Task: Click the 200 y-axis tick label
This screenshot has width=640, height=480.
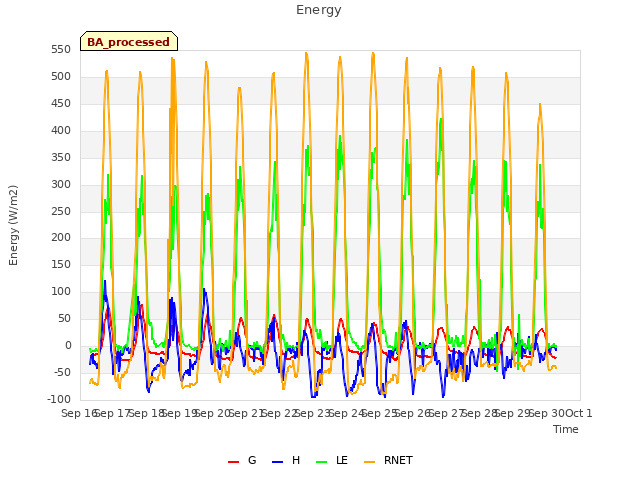Action: point(61,238)
